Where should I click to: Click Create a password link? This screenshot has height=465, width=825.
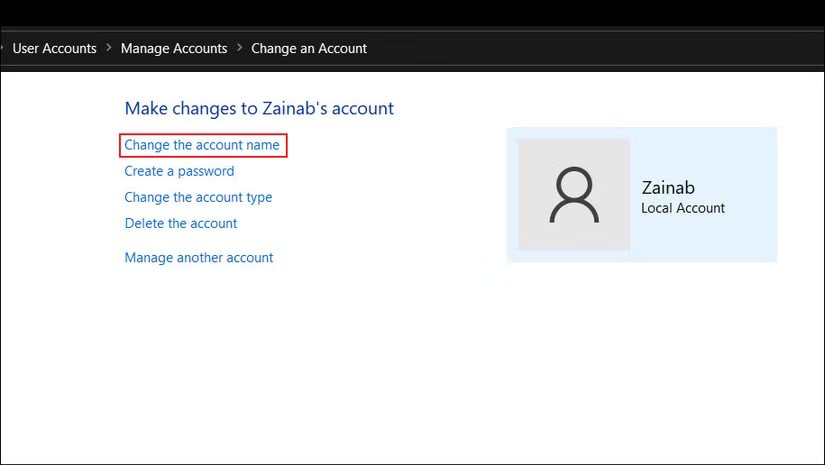[179, 171]
